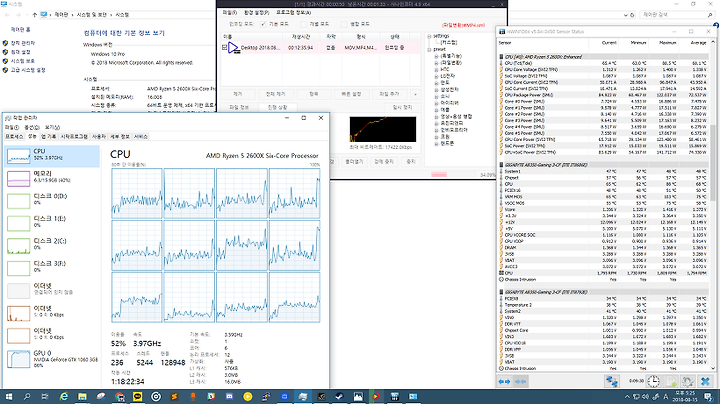Switch to the 프로세스 tab in Task Manager
720x404 pixels.
pyautogui.click(x=14, y=137)
